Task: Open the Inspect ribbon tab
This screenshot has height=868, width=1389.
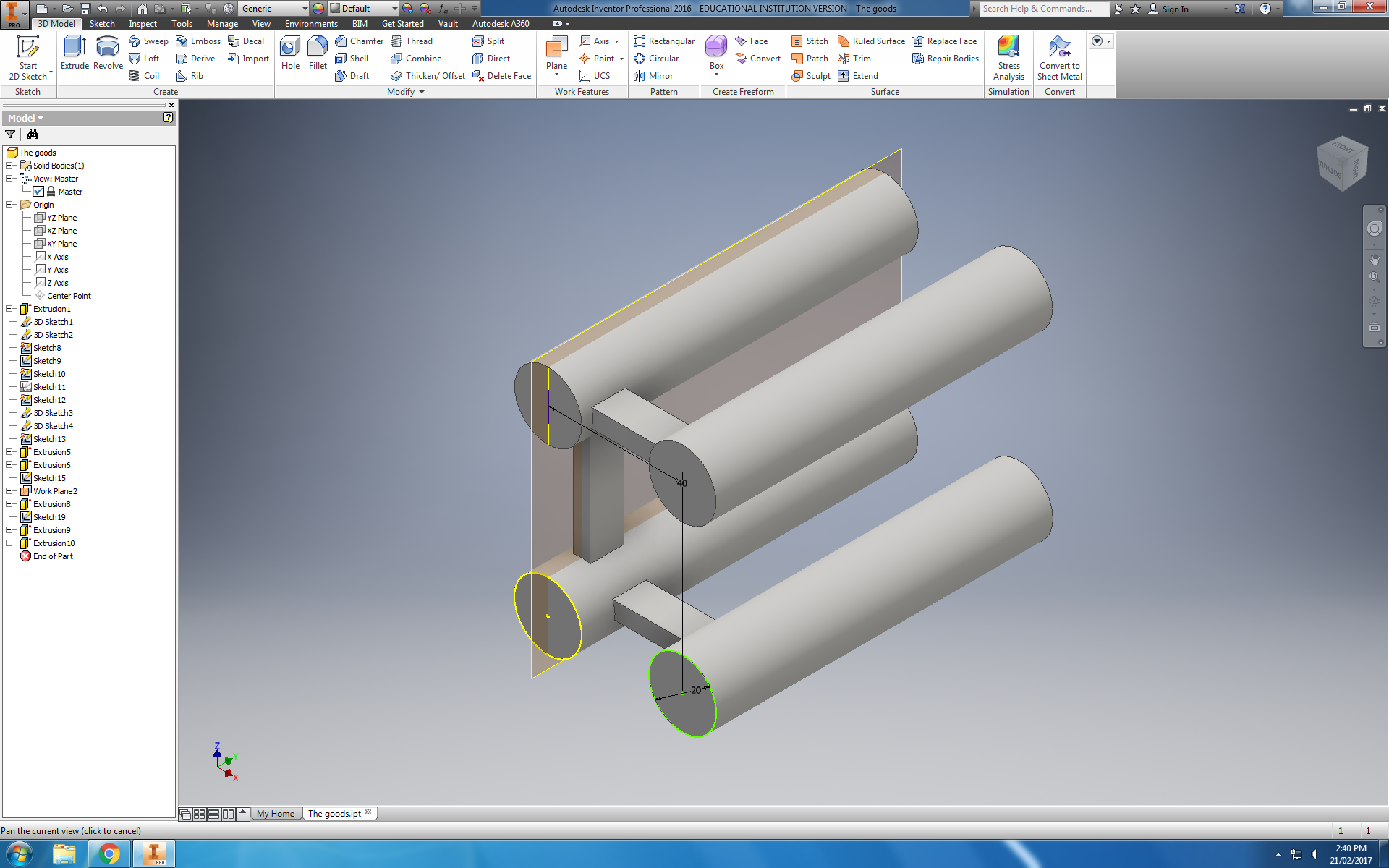Action: point(143,24)
